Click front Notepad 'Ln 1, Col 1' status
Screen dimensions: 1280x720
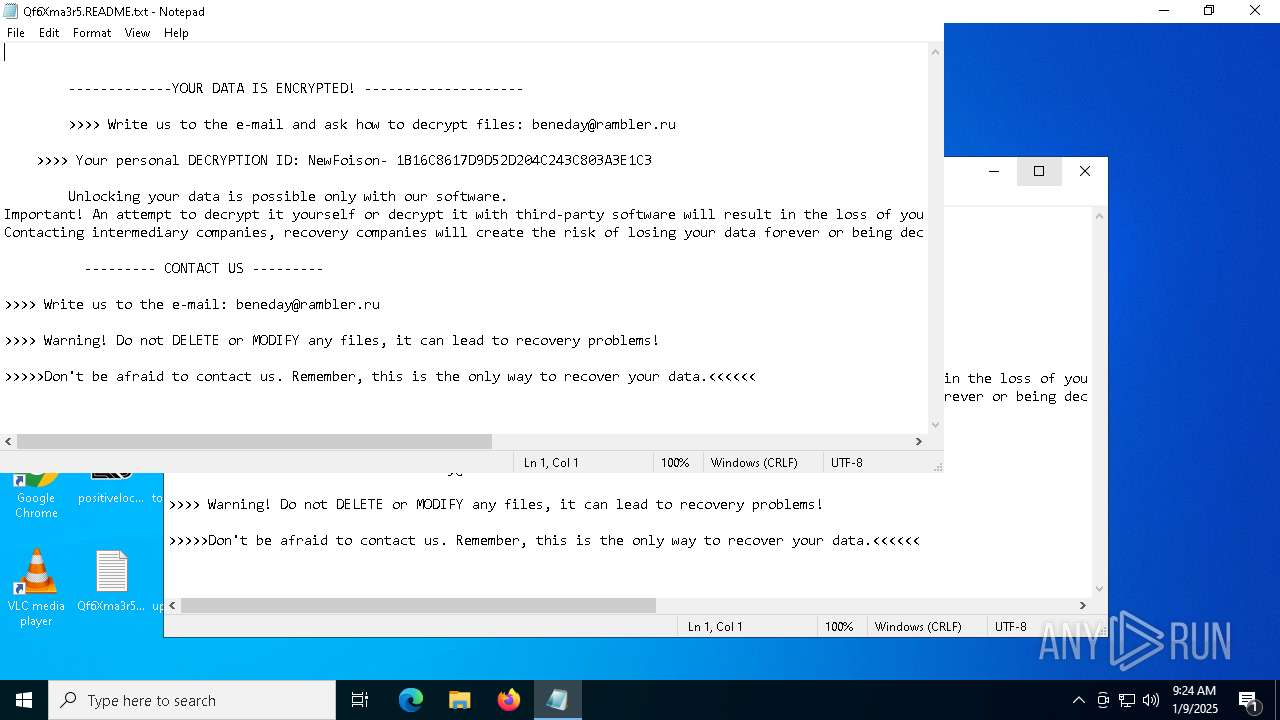[x=551, y=462]
